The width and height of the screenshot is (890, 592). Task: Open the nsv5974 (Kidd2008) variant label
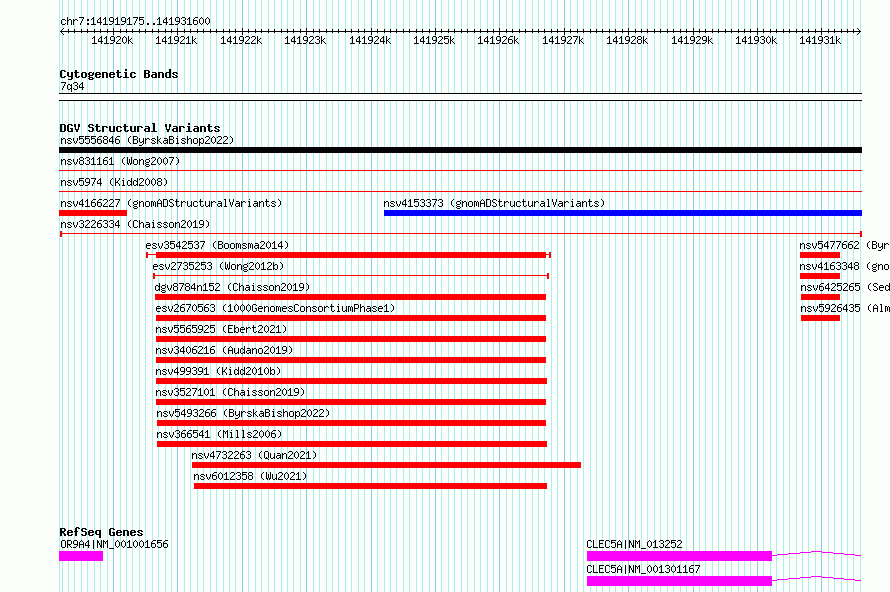(114, 182)
